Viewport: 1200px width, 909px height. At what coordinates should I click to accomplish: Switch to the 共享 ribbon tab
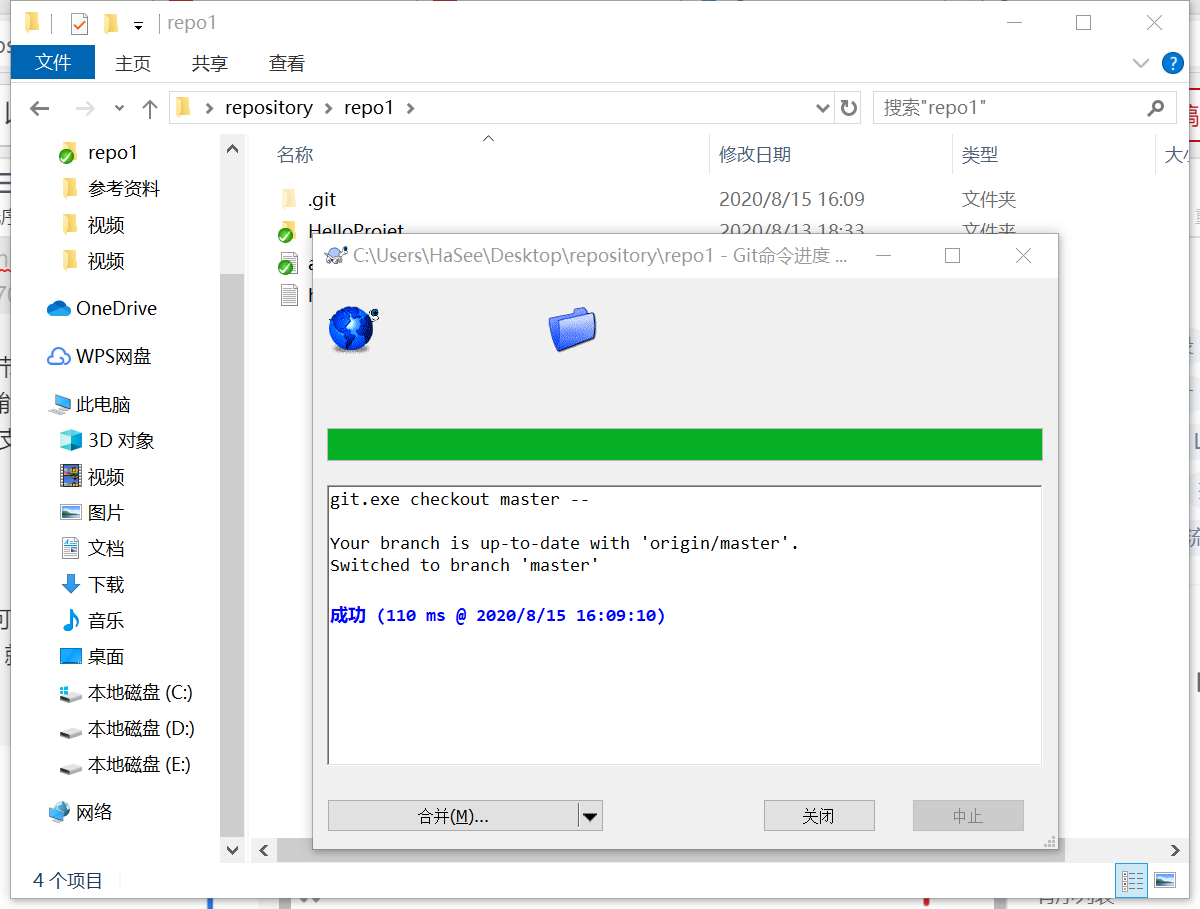click(x=210, y=63)
